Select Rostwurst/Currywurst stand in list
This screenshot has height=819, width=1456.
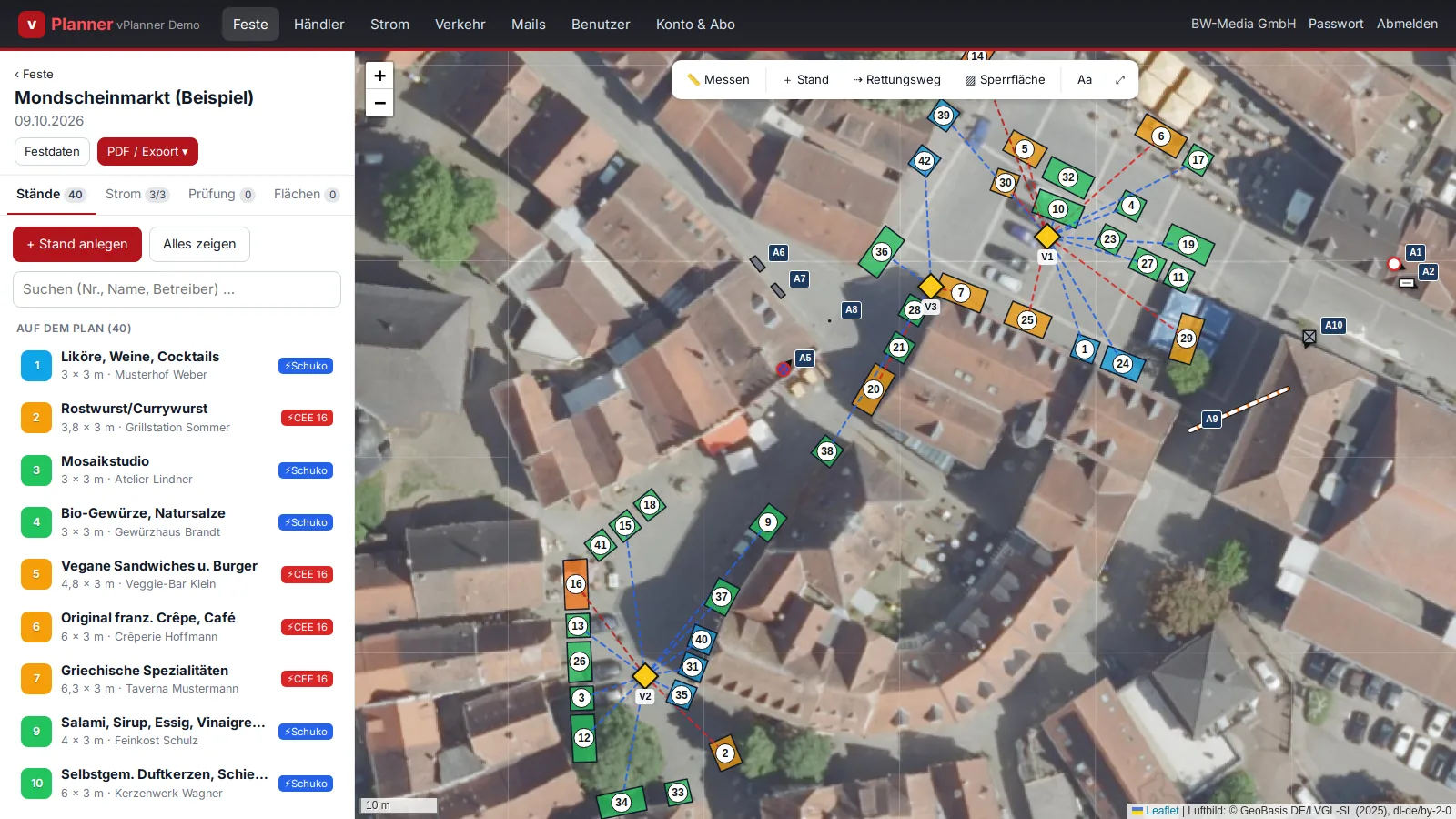click(x=177, y=418)
